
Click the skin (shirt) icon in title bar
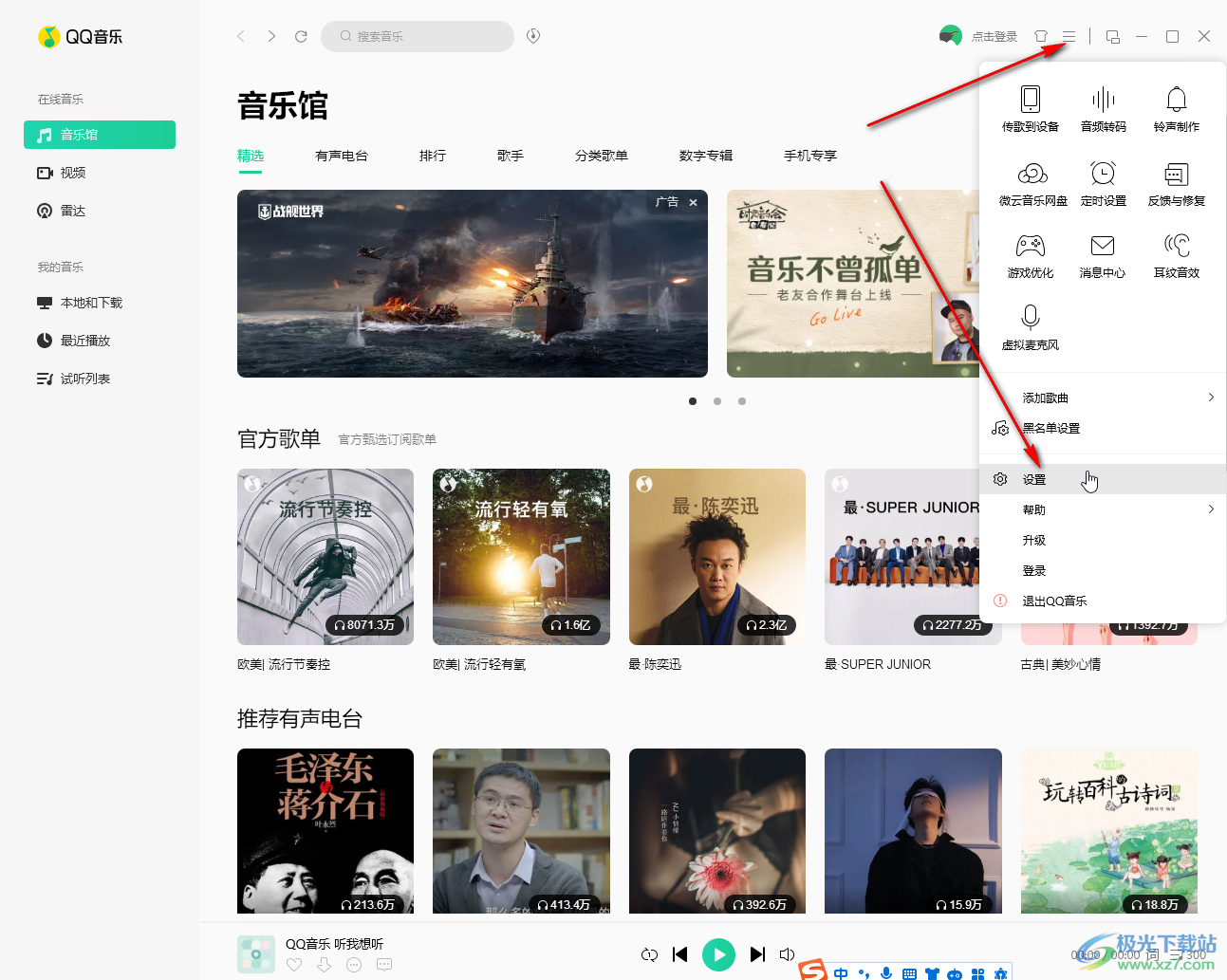click(1041, 36)
